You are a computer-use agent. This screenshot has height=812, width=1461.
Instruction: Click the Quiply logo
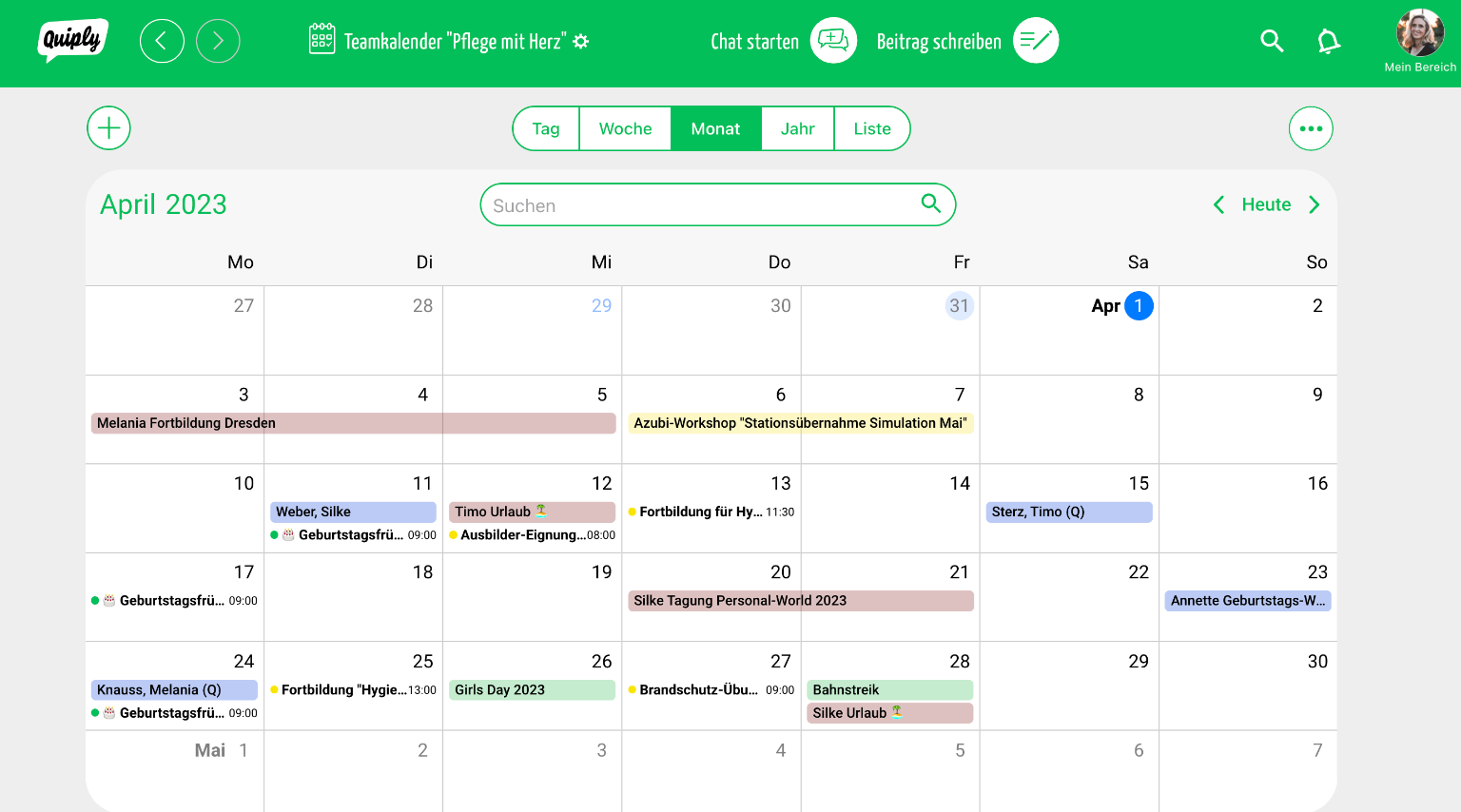pos(72,41)
